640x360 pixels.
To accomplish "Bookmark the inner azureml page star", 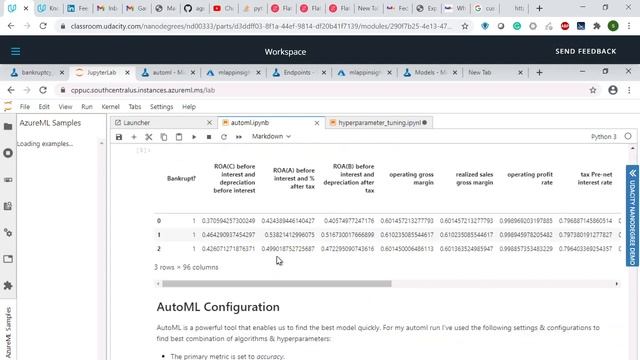I will 593,90.
